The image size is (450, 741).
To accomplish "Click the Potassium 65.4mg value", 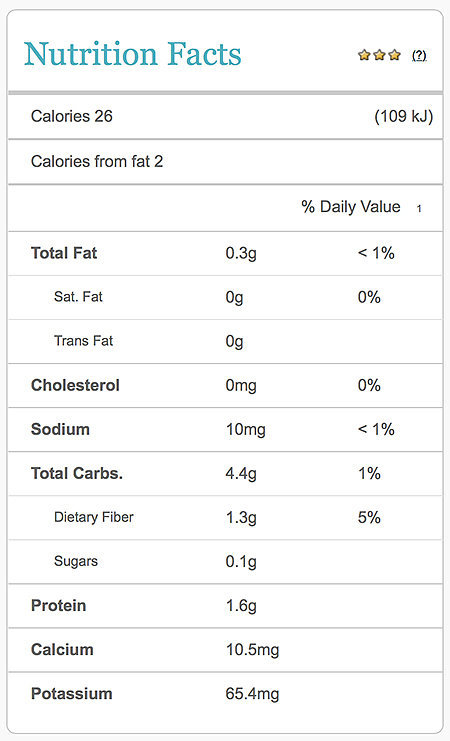I will click(252, 694).
